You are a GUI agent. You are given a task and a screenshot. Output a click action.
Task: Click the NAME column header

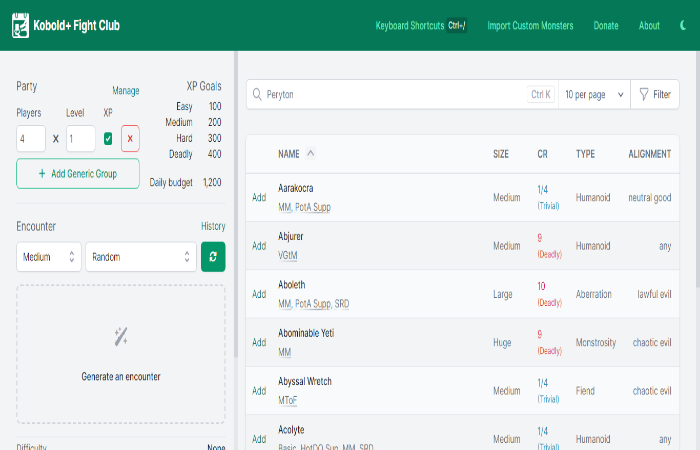(x=289, y=154)
